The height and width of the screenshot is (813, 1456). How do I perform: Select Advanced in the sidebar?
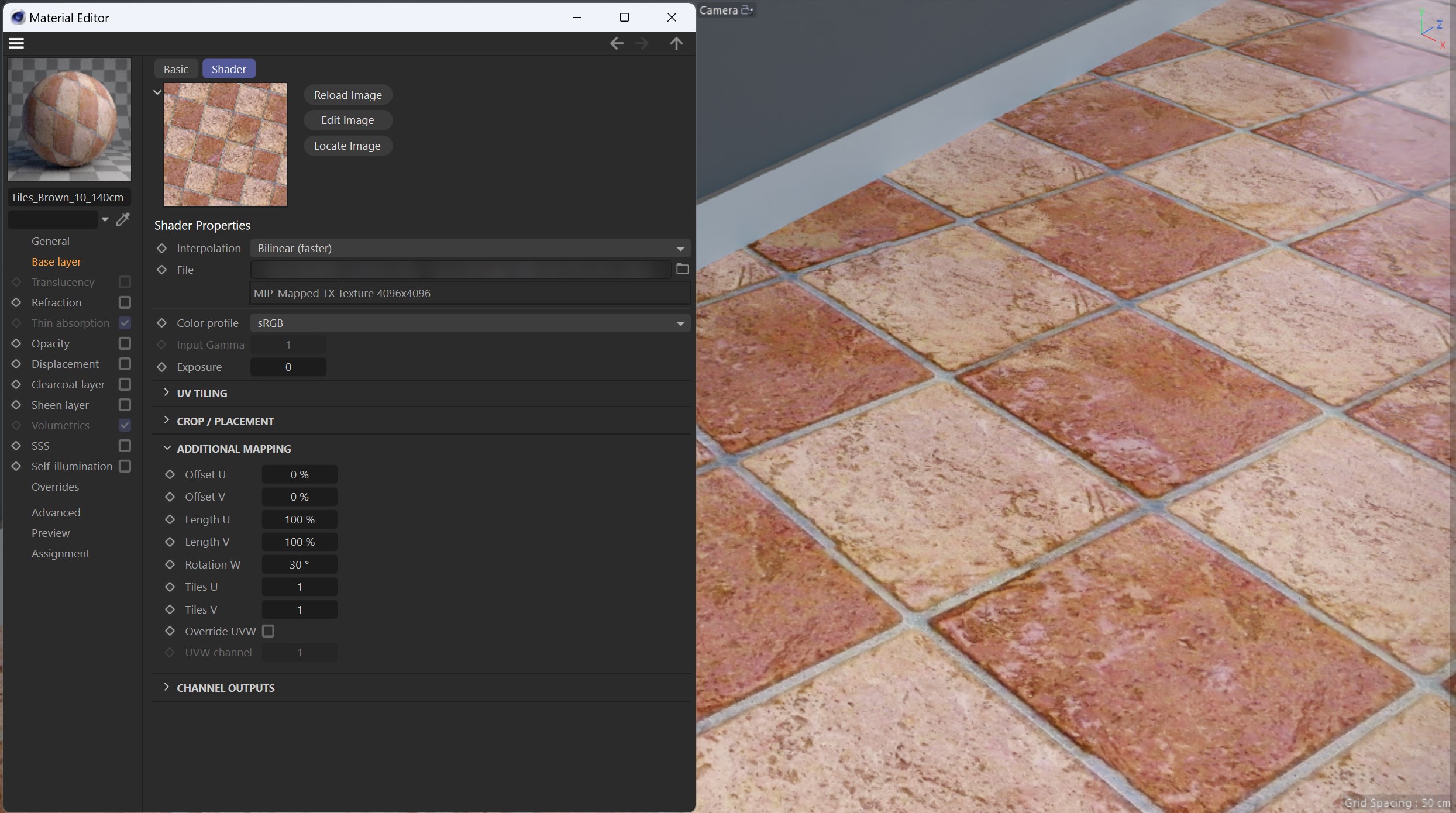point(56,512)
